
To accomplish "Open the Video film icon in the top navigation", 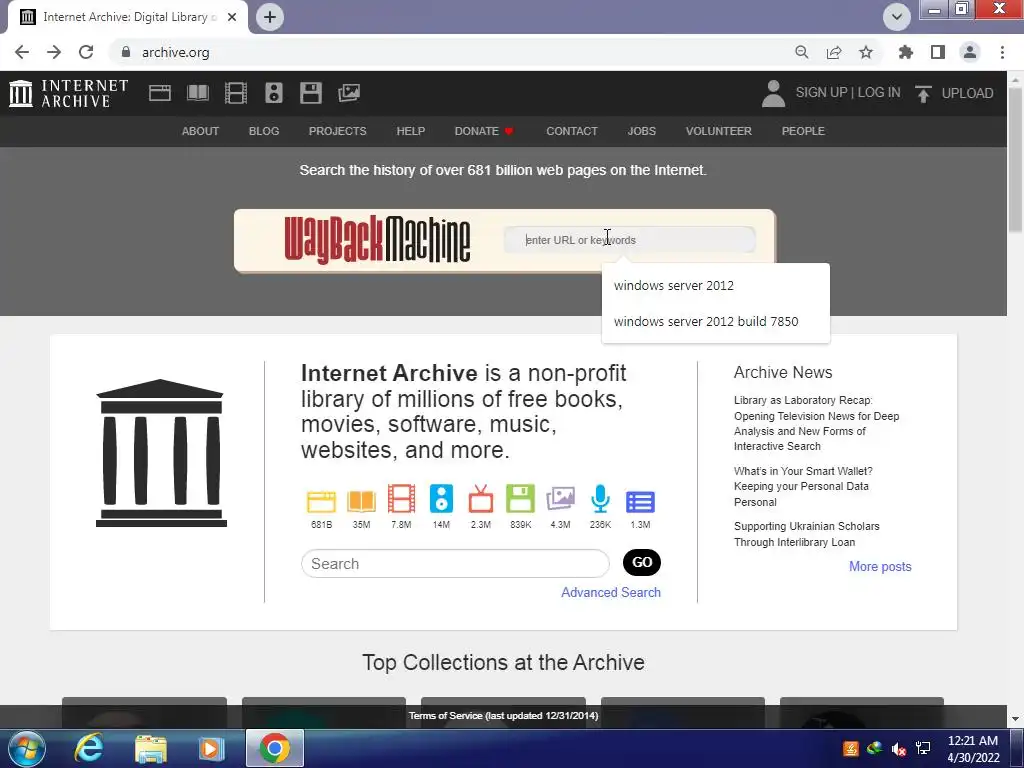I will [x=236, y=93].
